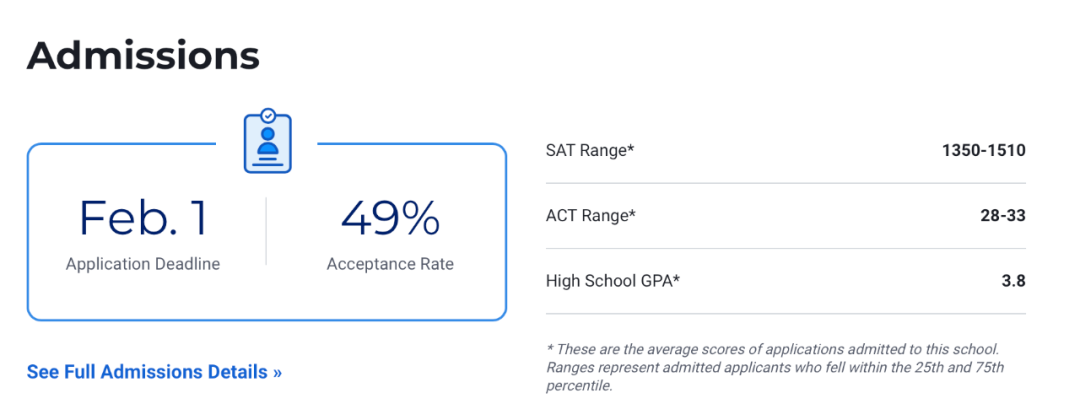Click the High School GPA* label
Viewport: 1080px width, 420px height.
point(613,281)
